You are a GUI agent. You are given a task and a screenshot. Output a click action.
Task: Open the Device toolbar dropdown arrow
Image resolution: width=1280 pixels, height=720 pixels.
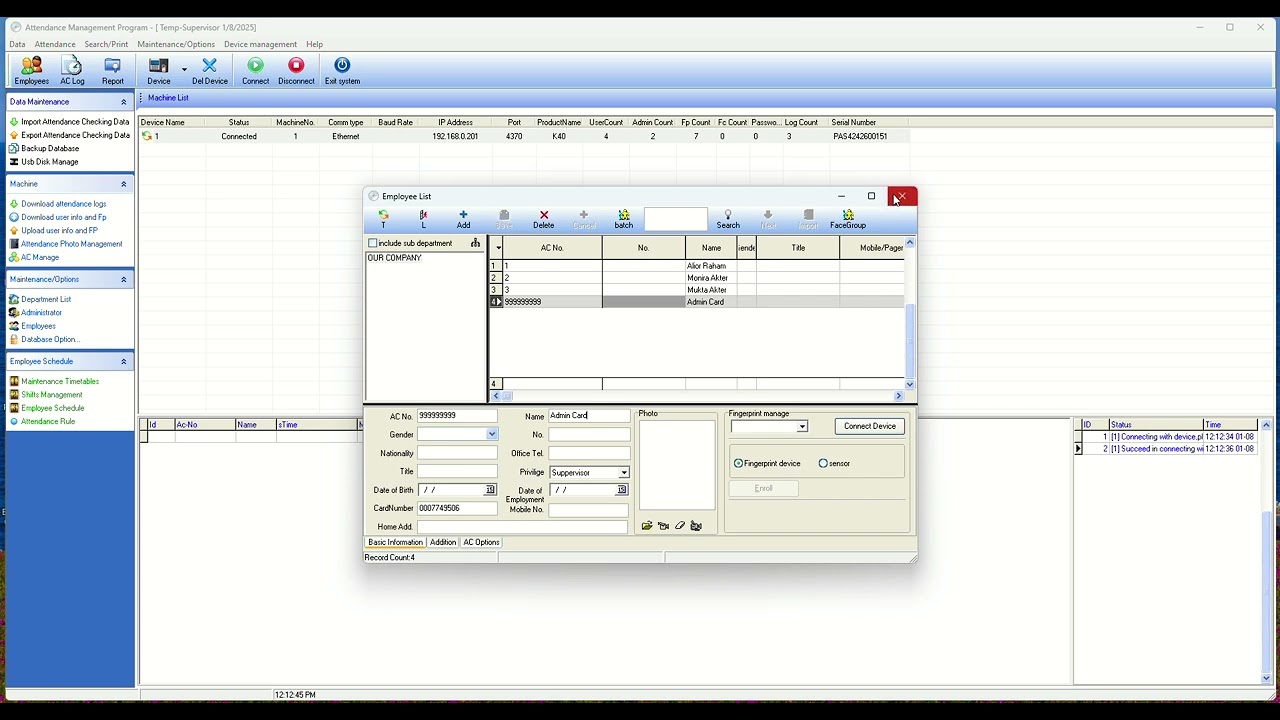(184, 70)
